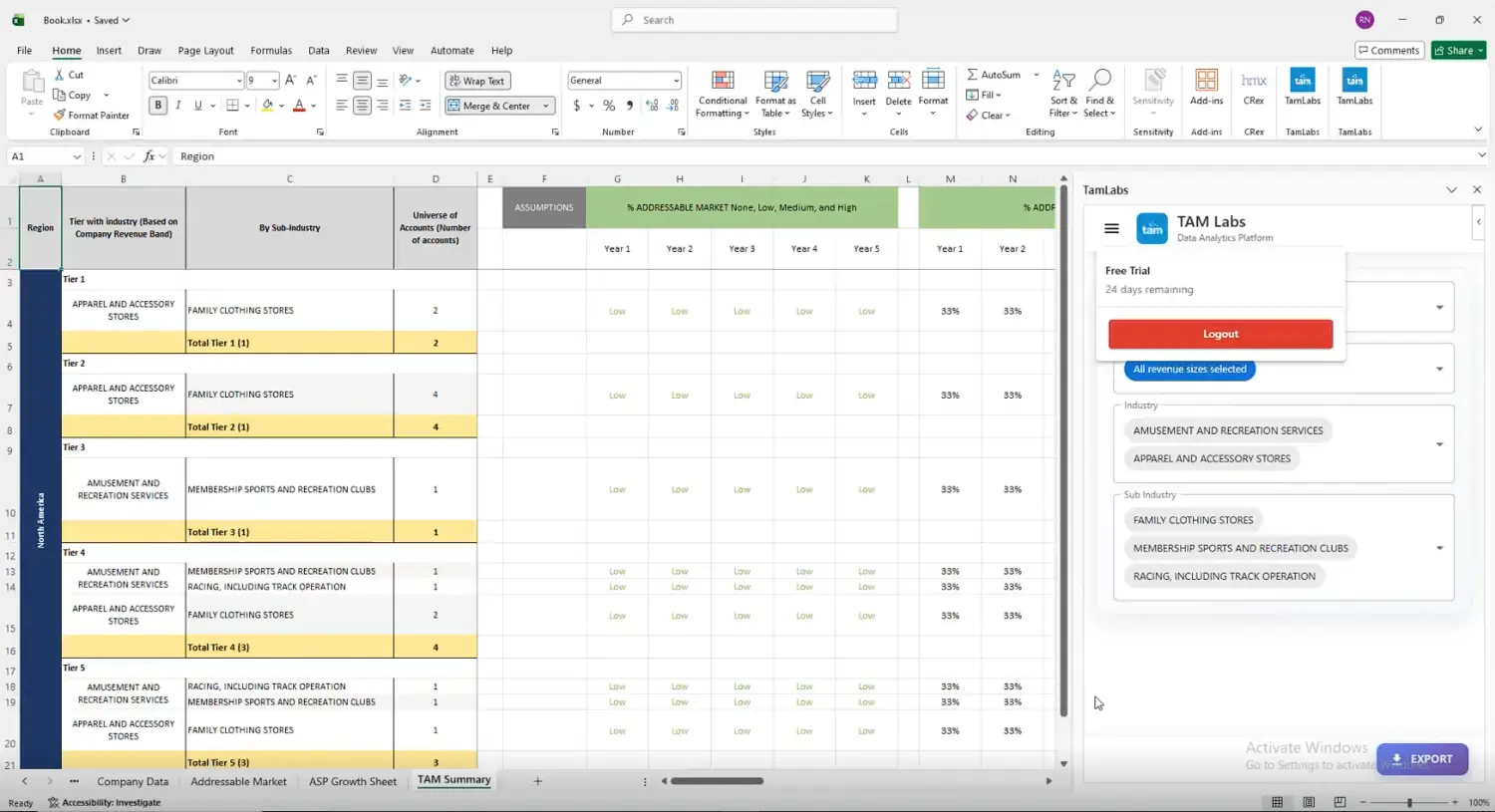Click the Accounting dollar format icon
Screen dimensions: 1495x812
[576, 106]
